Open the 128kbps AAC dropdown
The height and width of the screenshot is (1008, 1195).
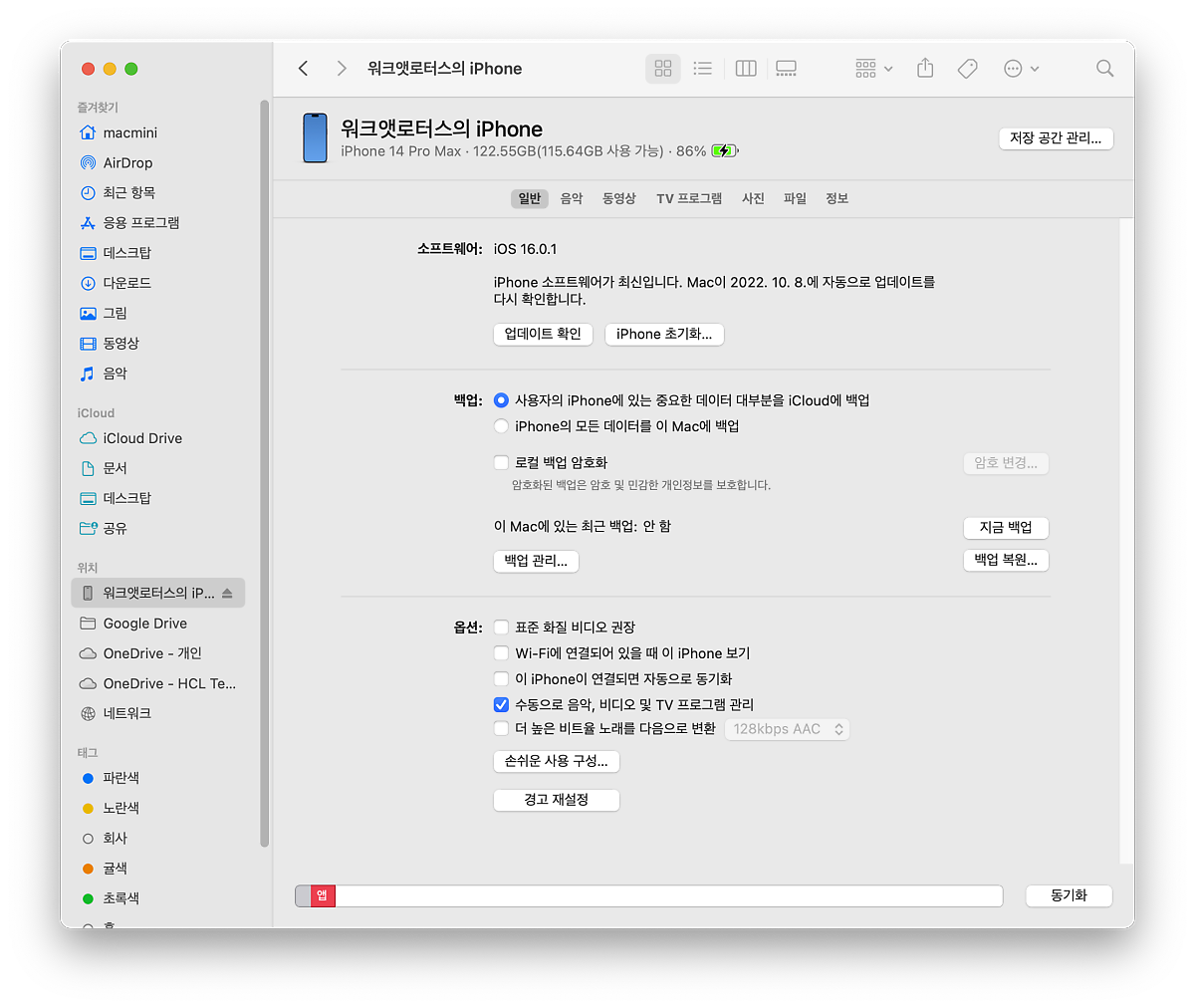point(788,729)
